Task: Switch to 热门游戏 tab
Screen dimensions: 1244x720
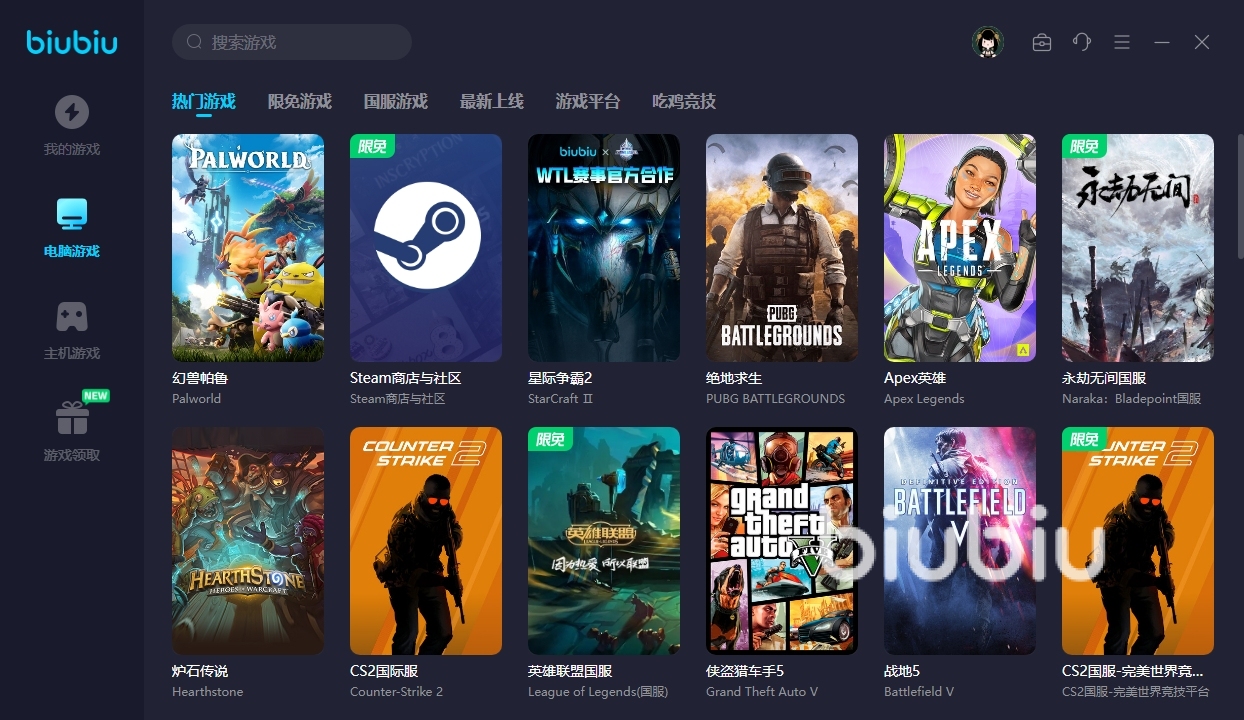Action: (x=203, y=101)
